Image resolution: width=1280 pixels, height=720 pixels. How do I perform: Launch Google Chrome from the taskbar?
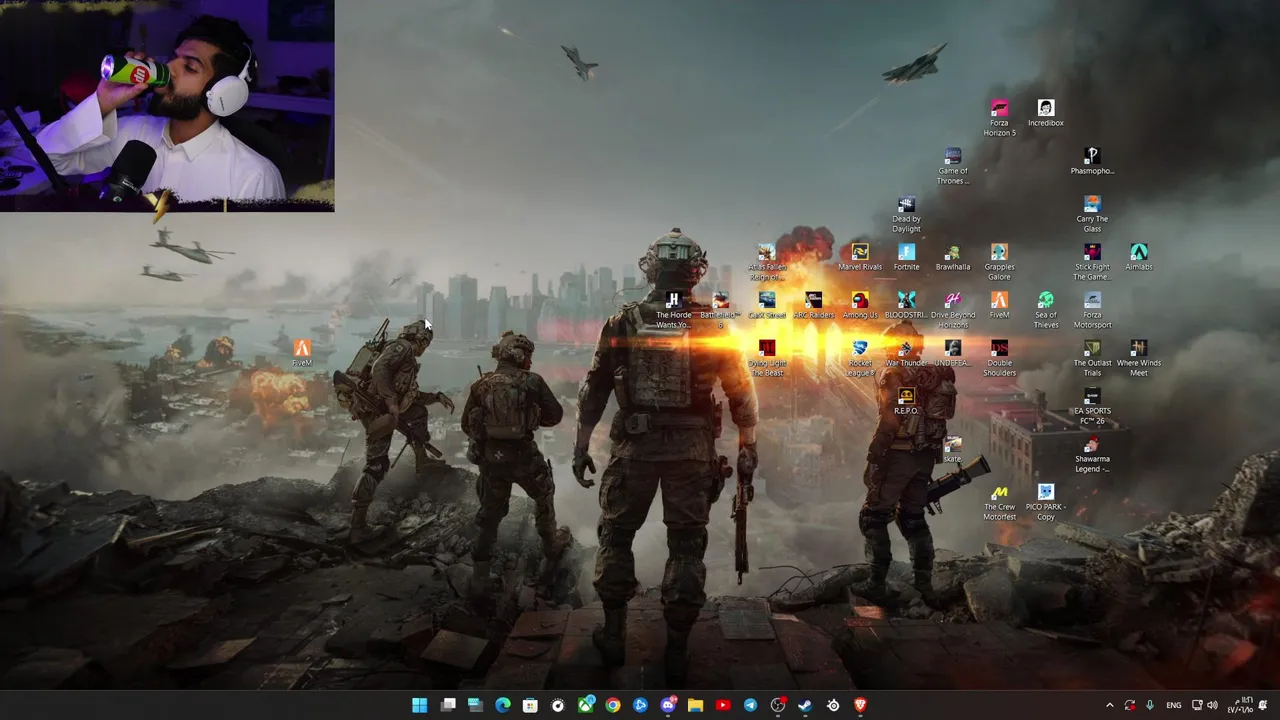[x=613, y=705]
